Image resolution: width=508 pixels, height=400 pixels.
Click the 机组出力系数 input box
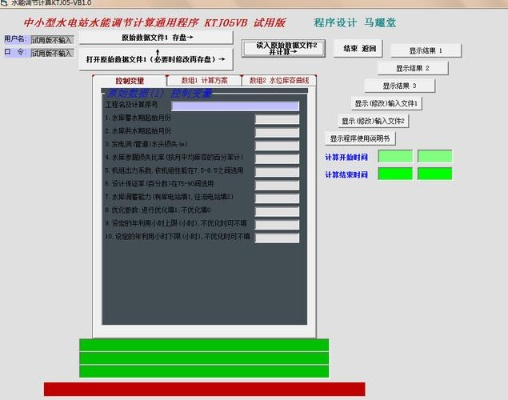[x=277, y=172]
